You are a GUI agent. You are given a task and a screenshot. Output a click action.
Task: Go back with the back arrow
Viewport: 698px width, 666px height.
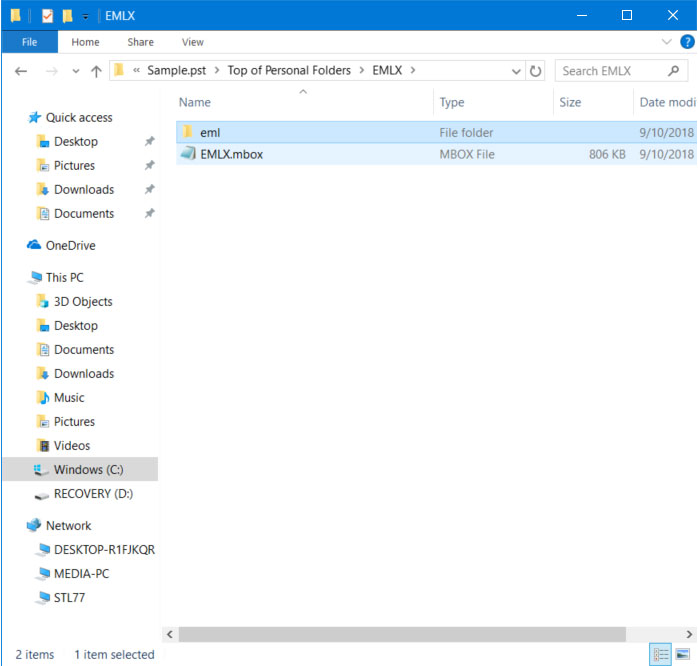coord(20,71)
